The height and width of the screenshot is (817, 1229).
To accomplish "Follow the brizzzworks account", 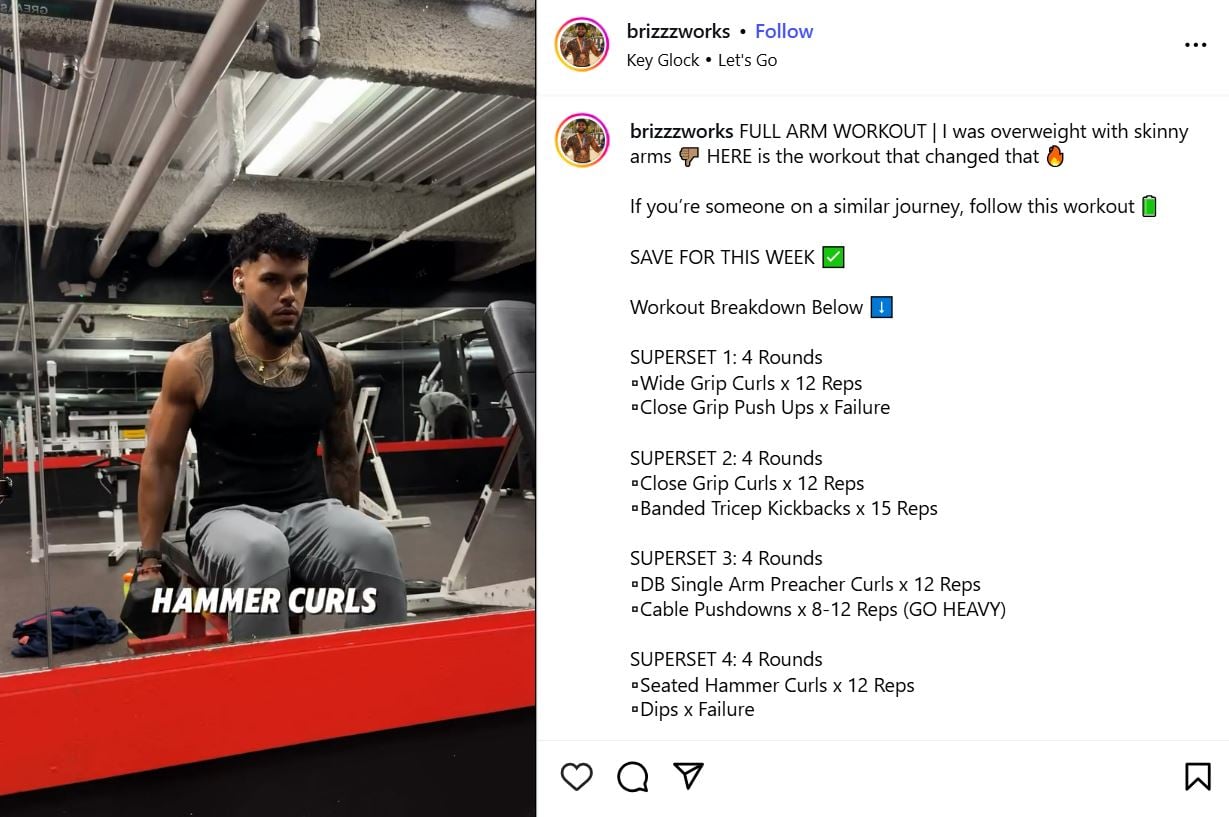I will point(783,31).
